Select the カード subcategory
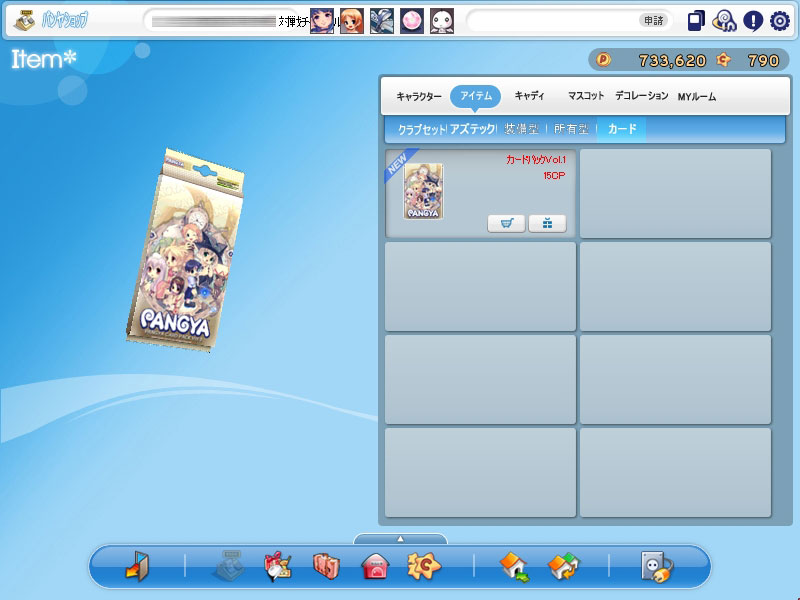Image resolution: width=800 pixels, height=600 pixels. [x=622, y=129]
